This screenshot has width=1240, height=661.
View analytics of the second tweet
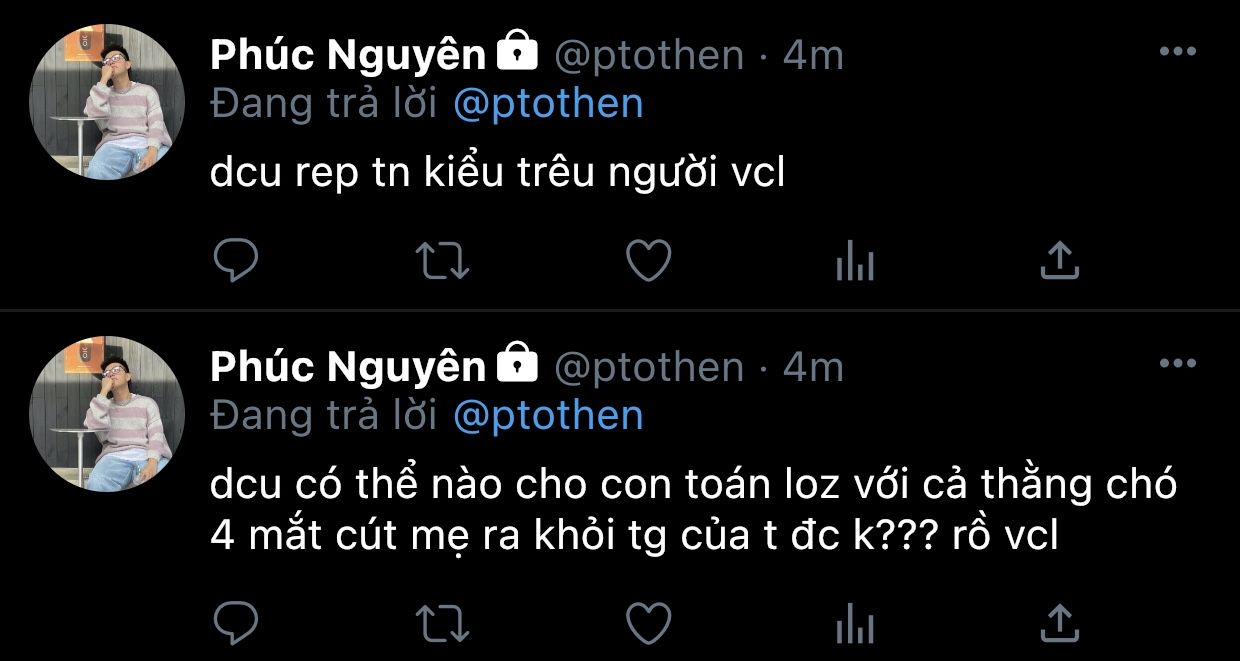854,624
